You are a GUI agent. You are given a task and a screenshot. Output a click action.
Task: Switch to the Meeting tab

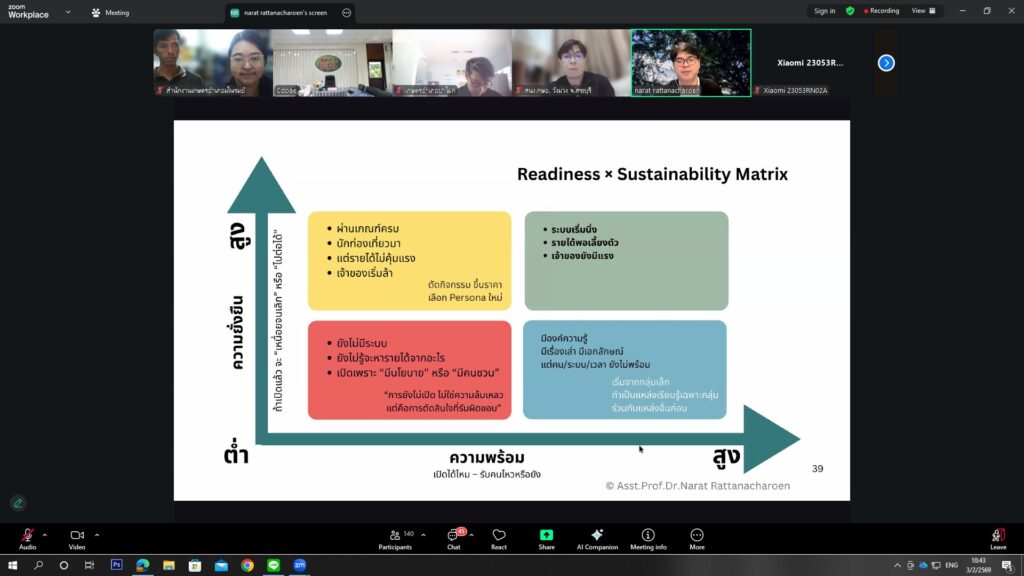pyautogui.click(x=110, y=13)
